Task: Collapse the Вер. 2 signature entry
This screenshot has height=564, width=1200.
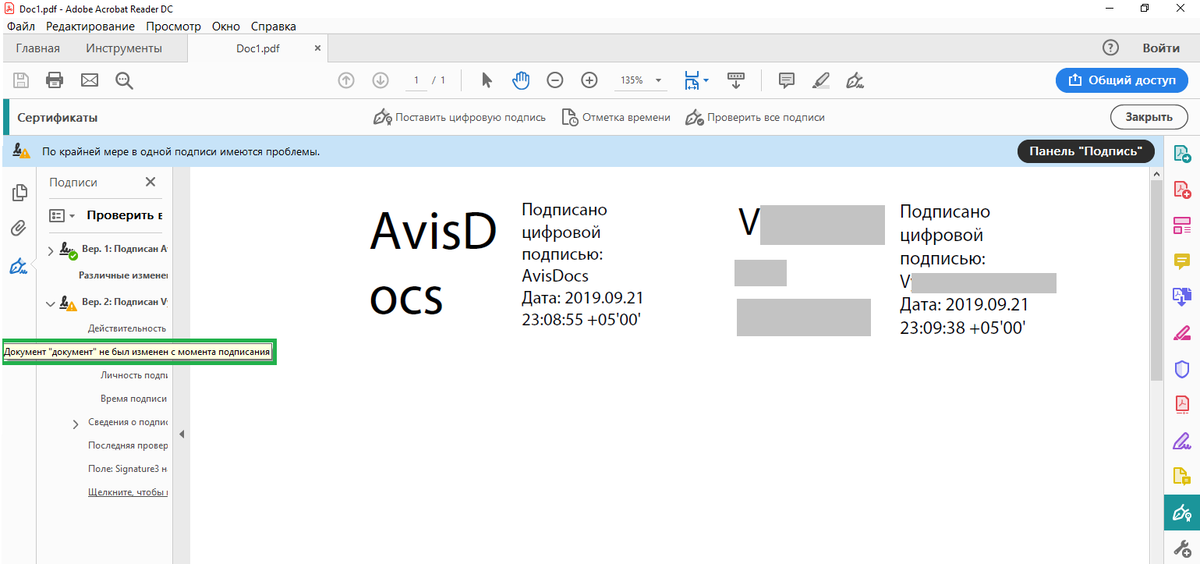Action: 51,302
